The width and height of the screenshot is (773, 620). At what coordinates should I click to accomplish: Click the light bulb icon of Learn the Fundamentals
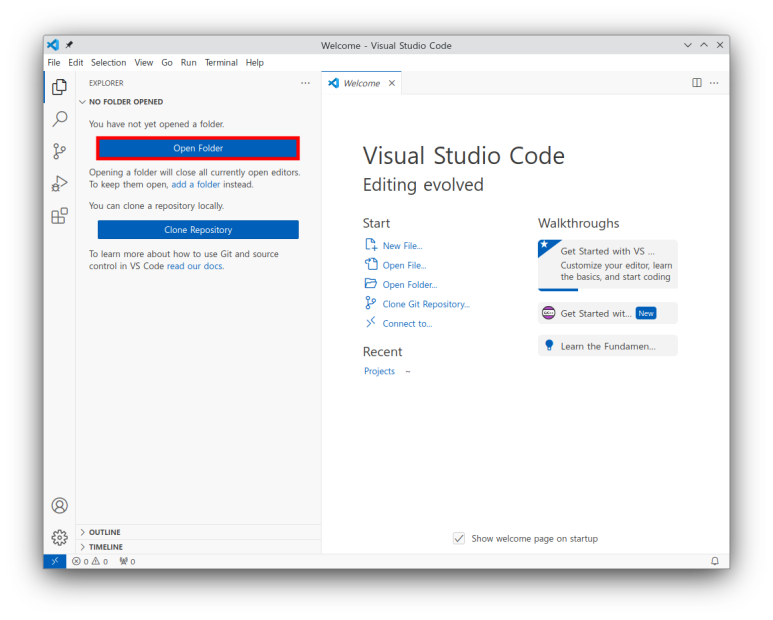click(x=549, y=345)
